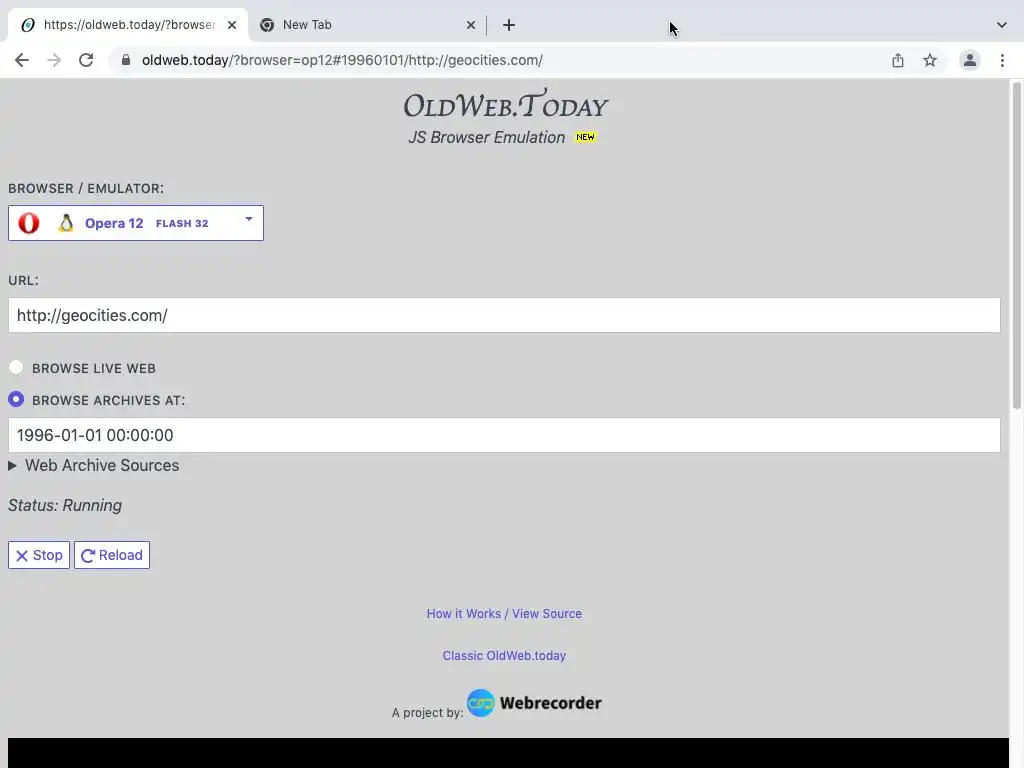Click the FLASH 32 label in browser selector
Screen dimensions: 1024x768
(x=182, y=223)
